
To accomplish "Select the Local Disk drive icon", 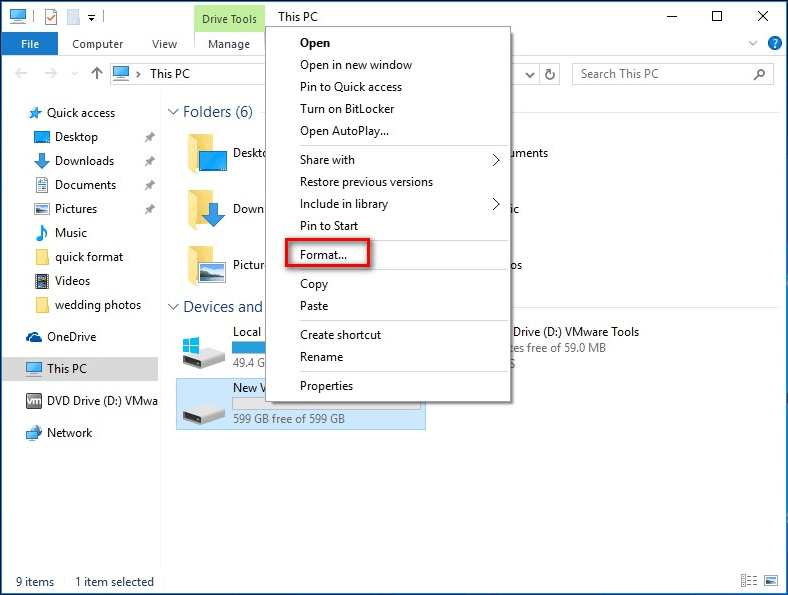I will pos(204,352).
